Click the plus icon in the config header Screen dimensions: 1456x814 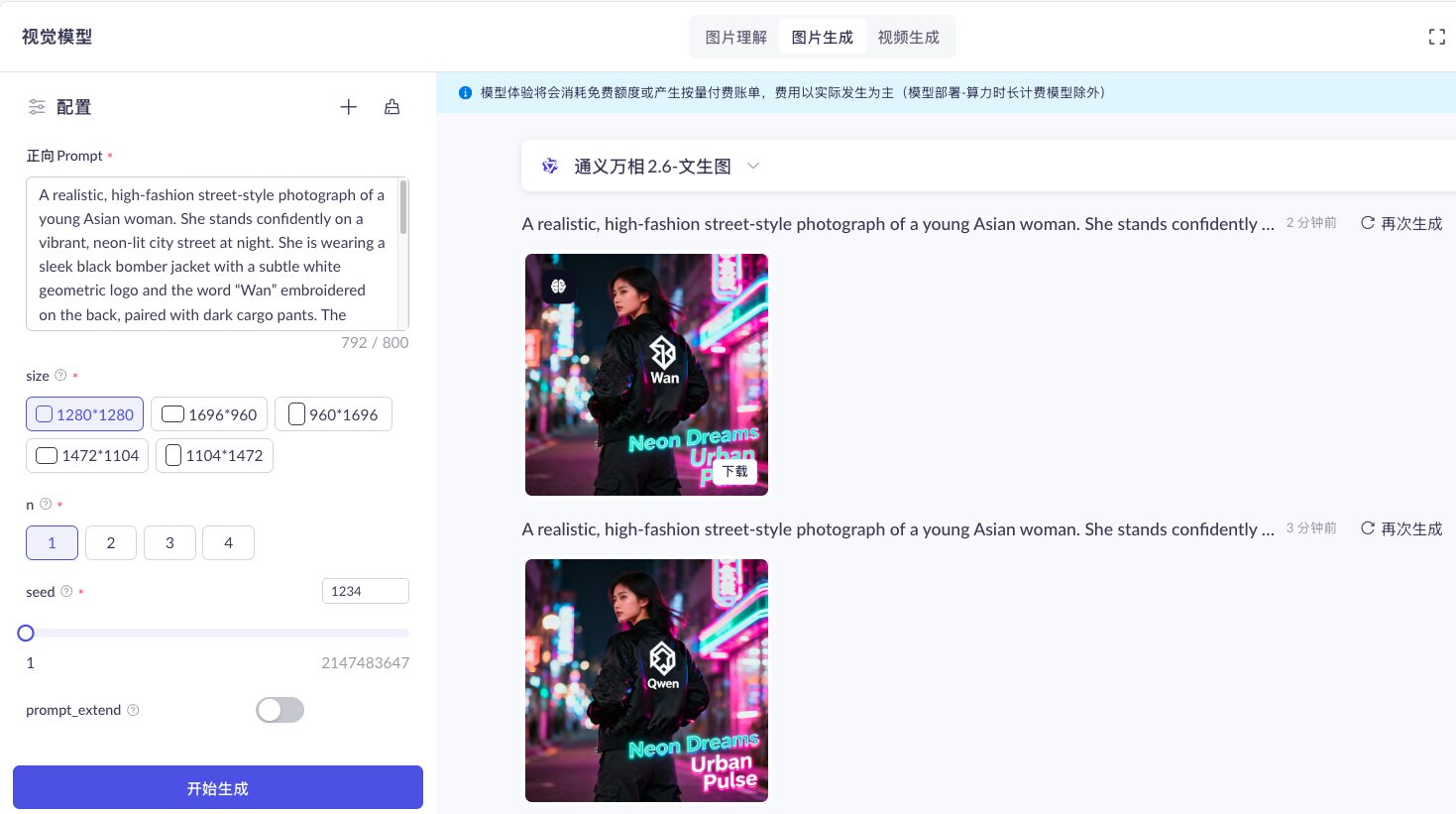click(348, 107)
